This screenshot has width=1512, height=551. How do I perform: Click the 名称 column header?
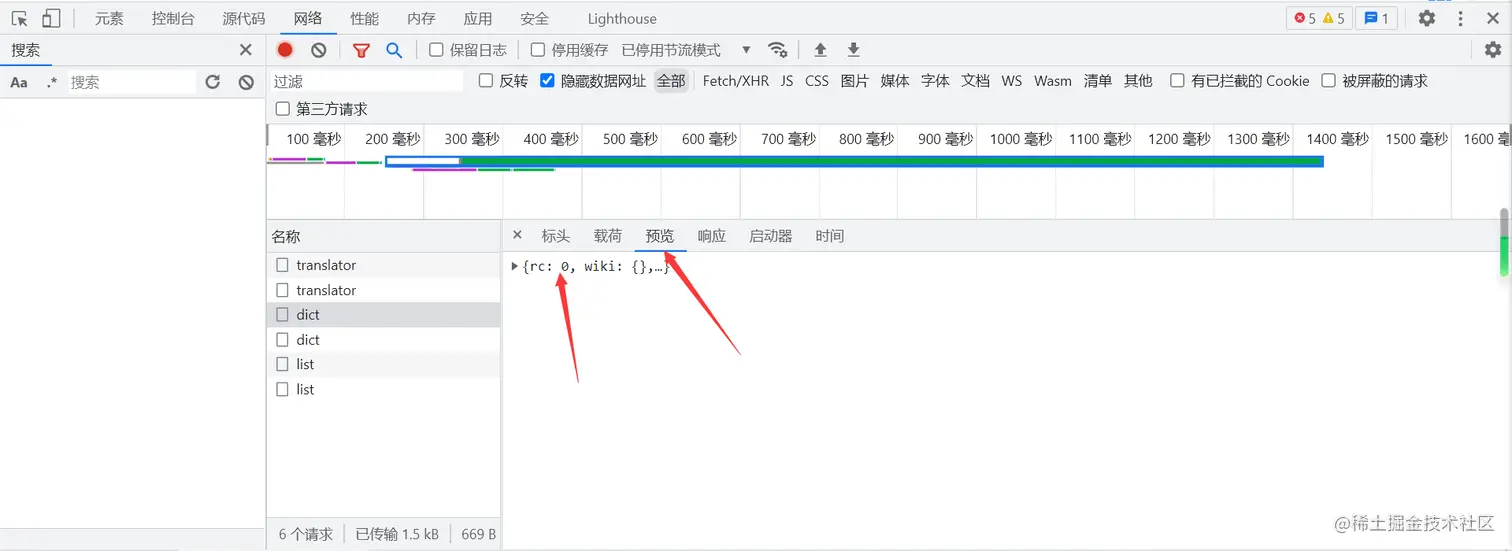pyautogui.click(x=383, y=237)
